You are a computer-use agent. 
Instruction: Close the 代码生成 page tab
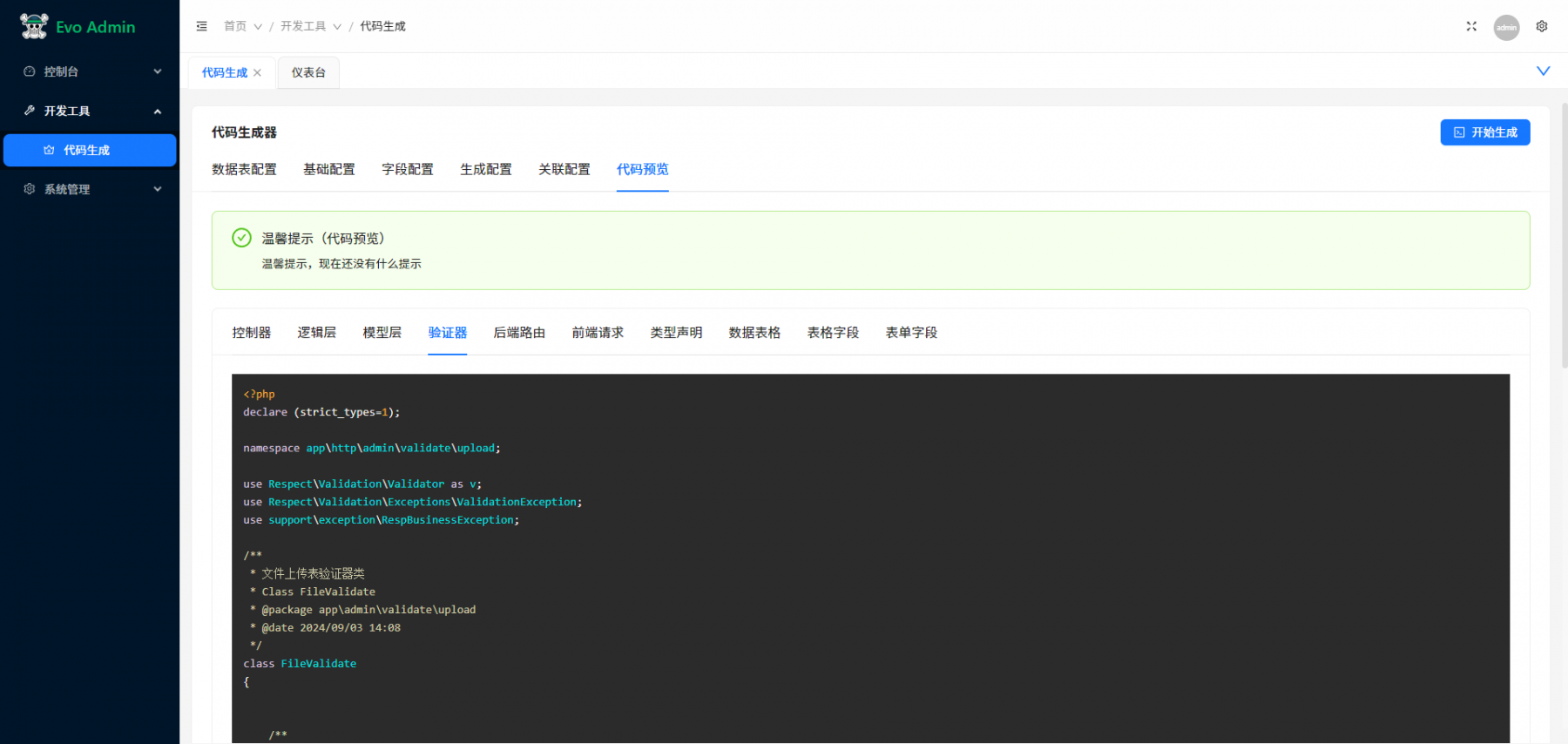(x=257, y=73)
